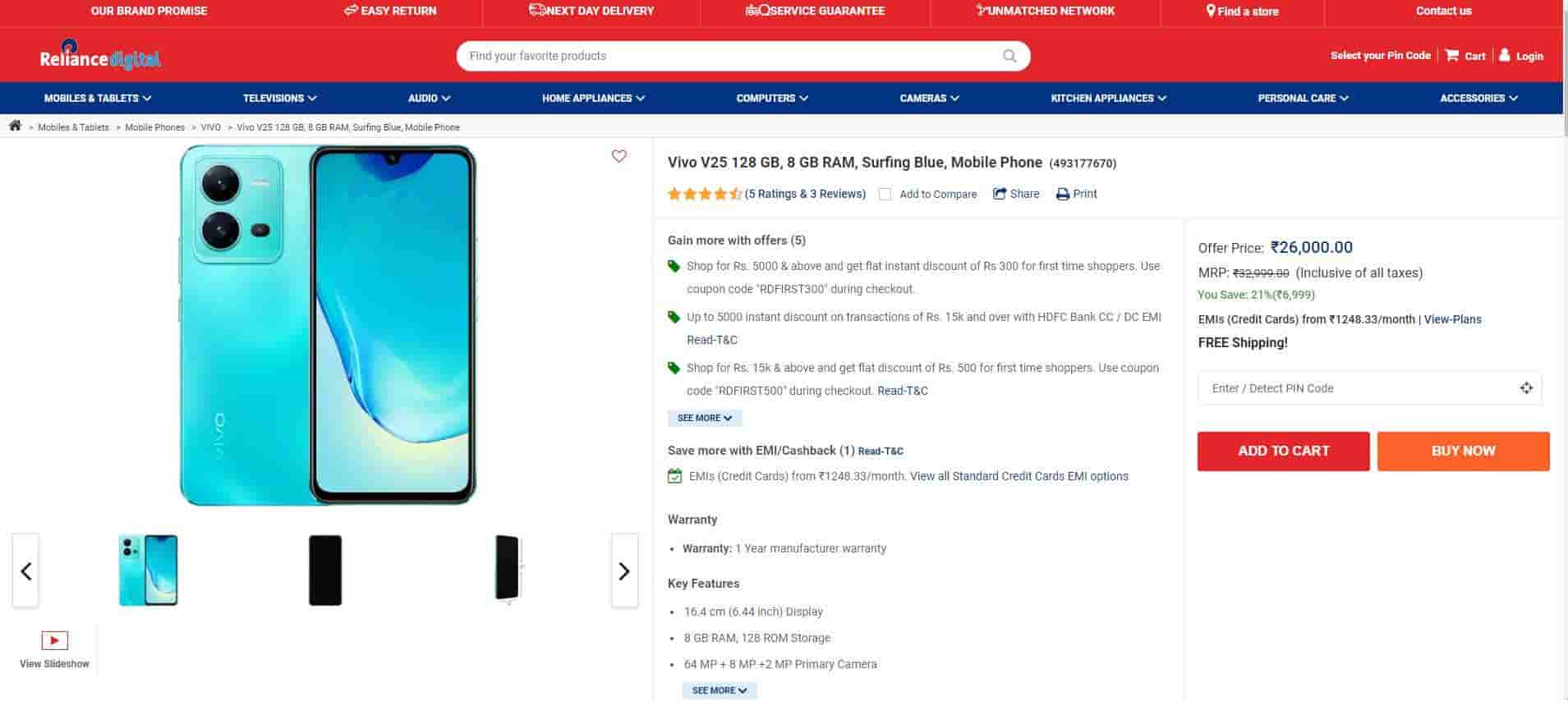Expand Mobiles & Tablets menu
This screenshot has width=1568, height=701.
point(98,98)
